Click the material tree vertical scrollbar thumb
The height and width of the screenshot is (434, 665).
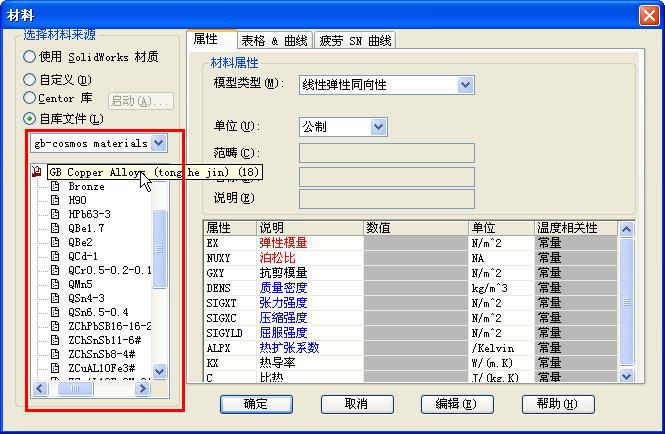[x=159, y=249]
